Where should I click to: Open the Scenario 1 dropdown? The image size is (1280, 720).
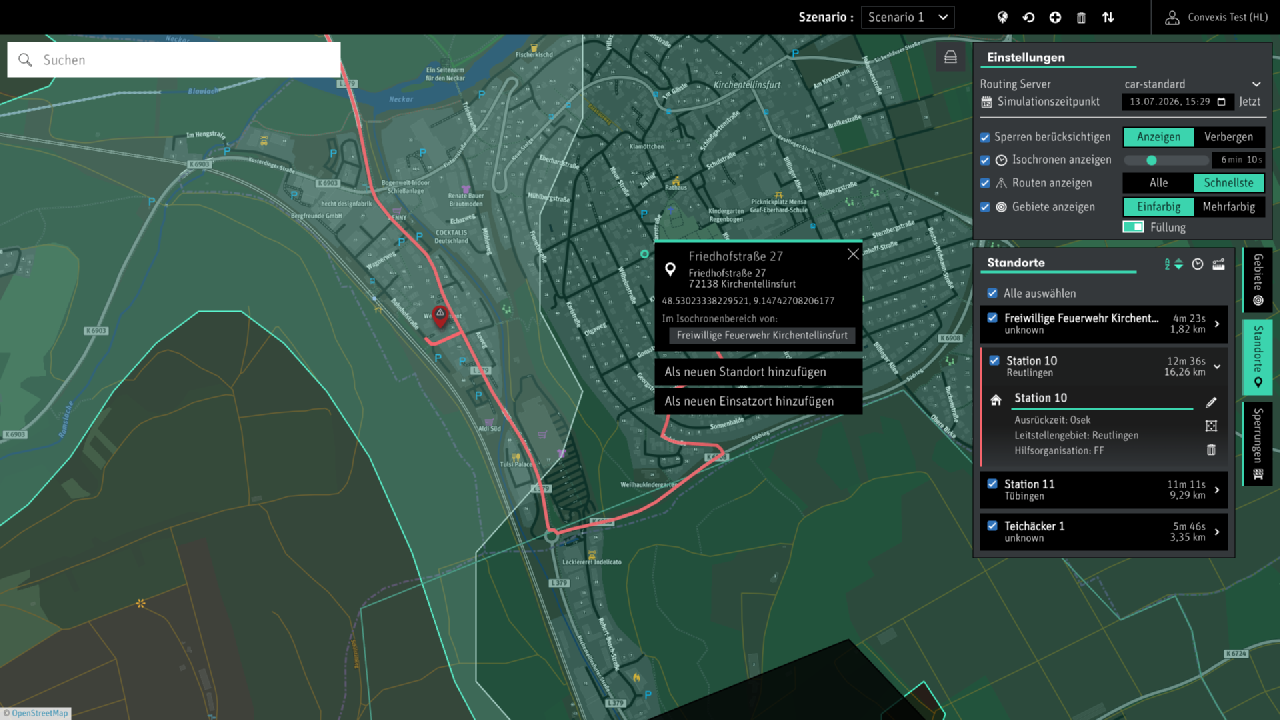point(907,17)
